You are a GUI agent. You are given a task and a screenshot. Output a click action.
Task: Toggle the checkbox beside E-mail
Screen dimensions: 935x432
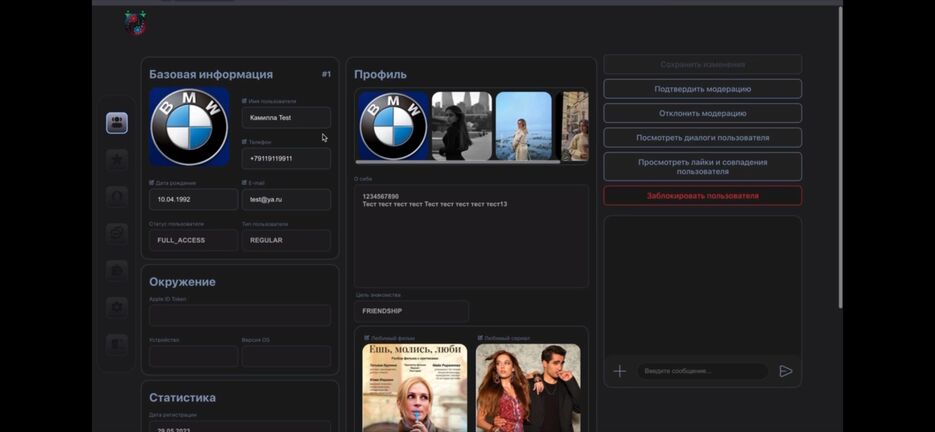(244, 183)
